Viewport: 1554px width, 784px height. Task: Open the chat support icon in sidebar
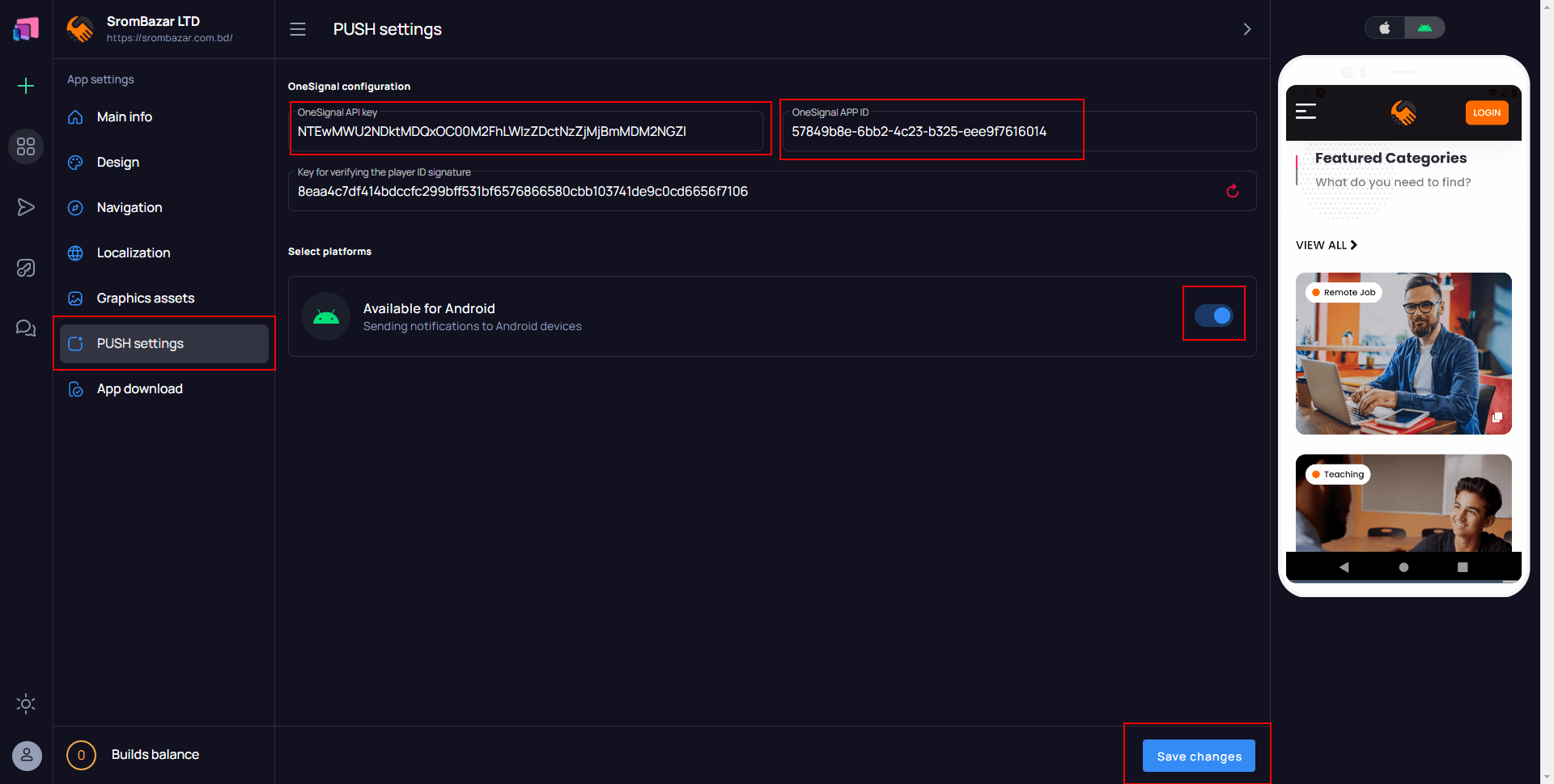(26, 328)
